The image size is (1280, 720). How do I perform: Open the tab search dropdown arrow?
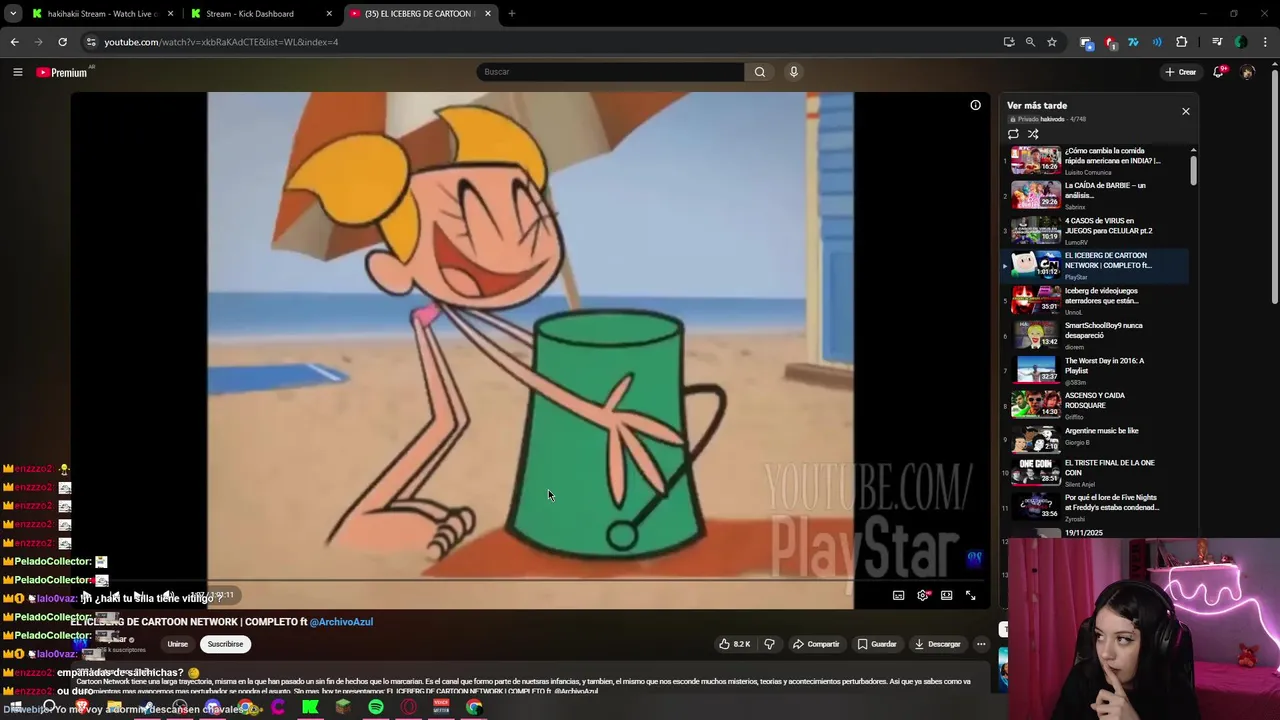tap(13, 13)
